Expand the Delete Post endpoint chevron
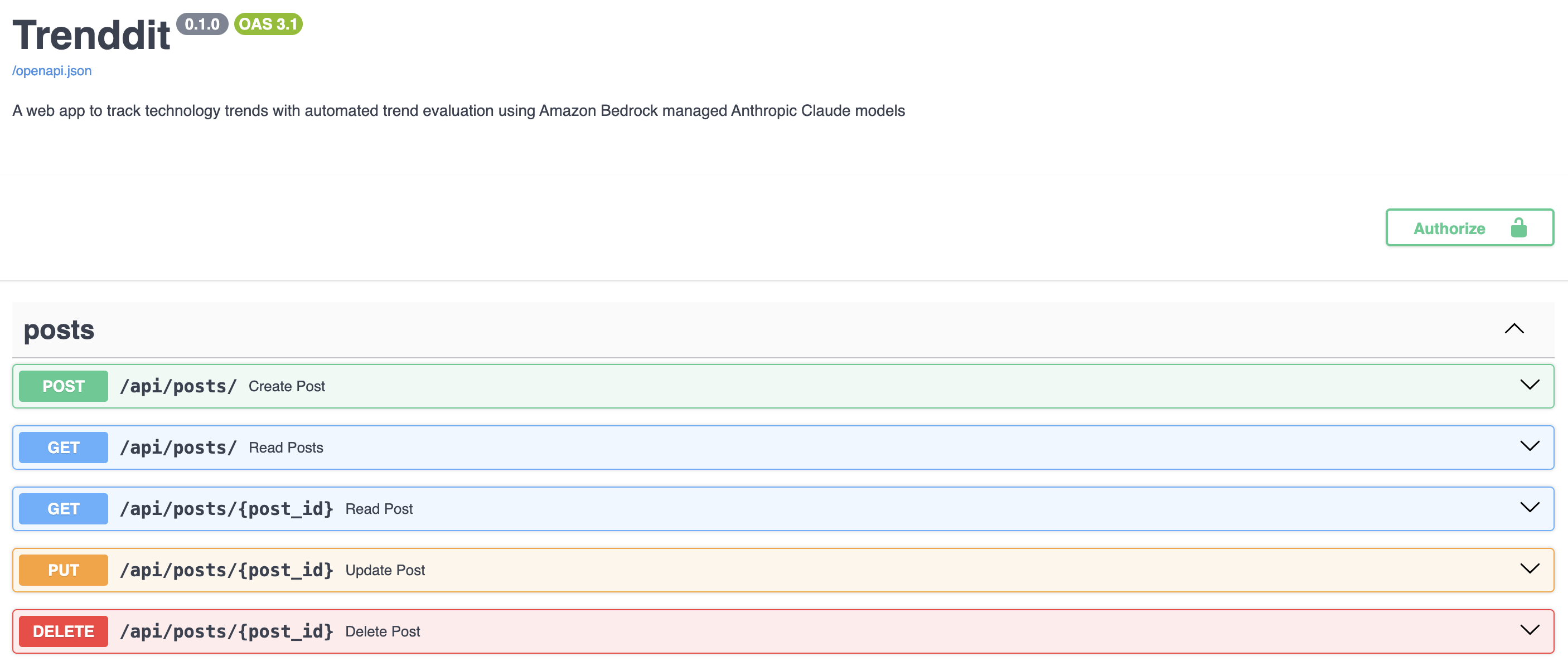The height and width of the screenshot is (671, 1568). pos(1529,630)
